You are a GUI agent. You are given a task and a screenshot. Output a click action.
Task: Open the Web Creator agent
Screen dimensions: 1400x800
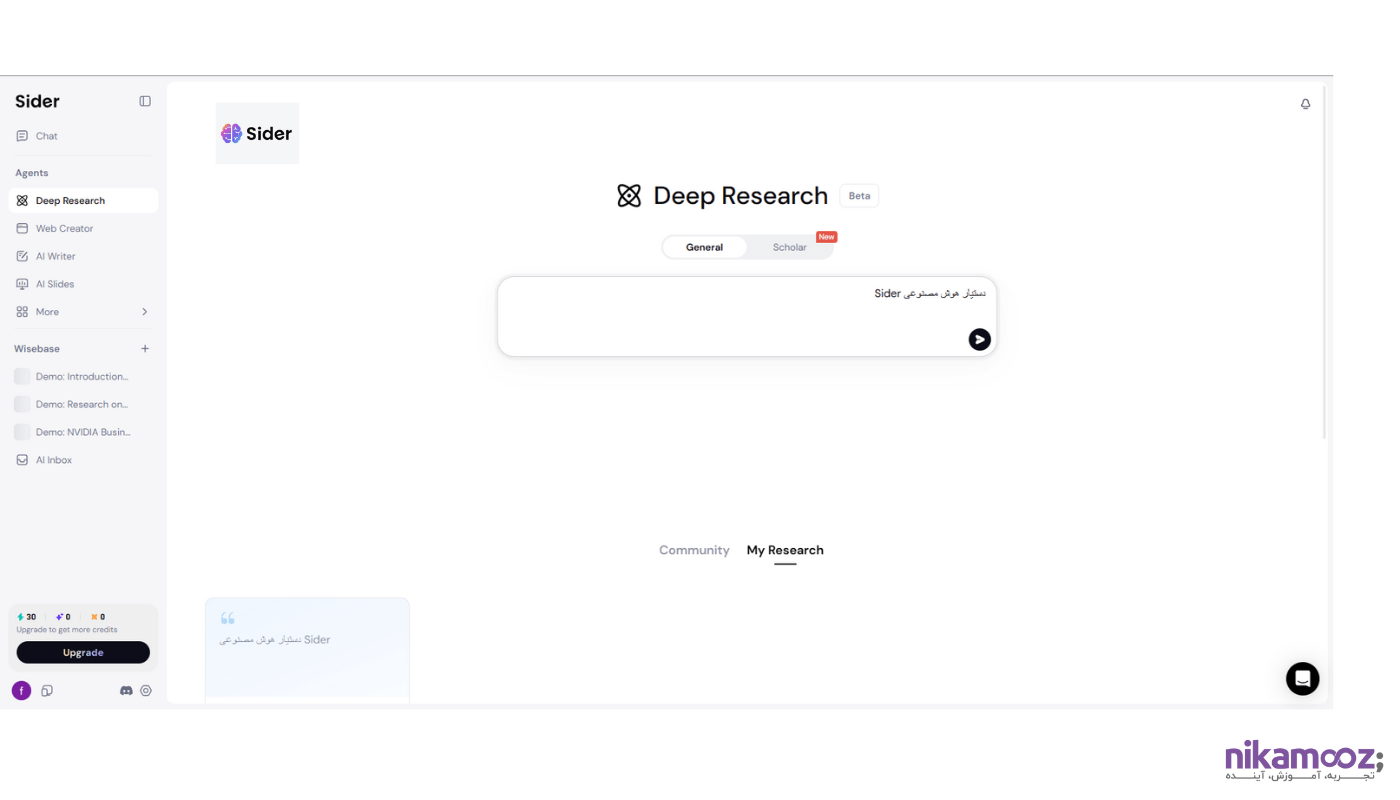[64, 229]
